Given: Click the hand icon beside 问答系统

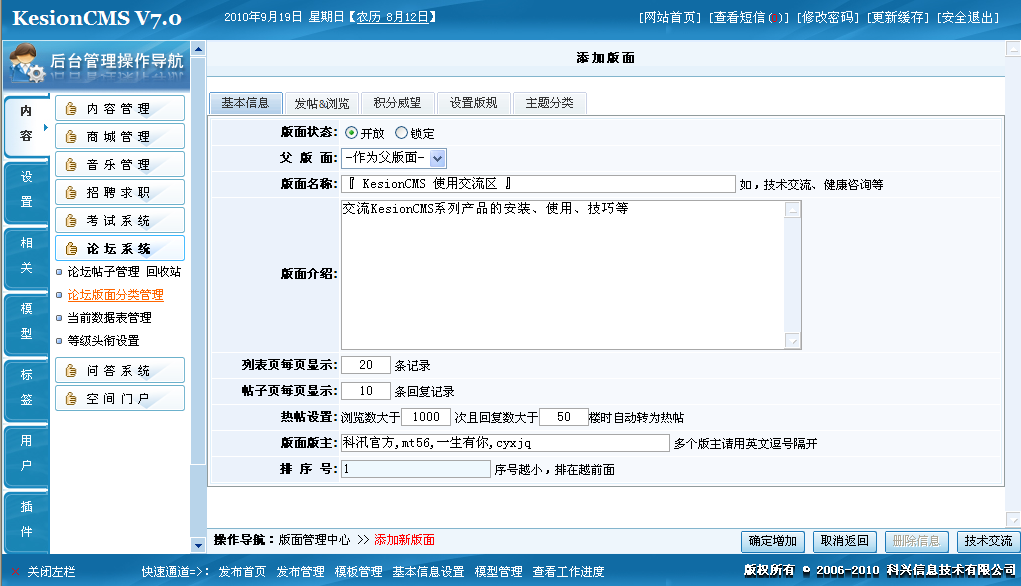Looking at the screenshot, I should pyautogui.click(x=72, y=370).
